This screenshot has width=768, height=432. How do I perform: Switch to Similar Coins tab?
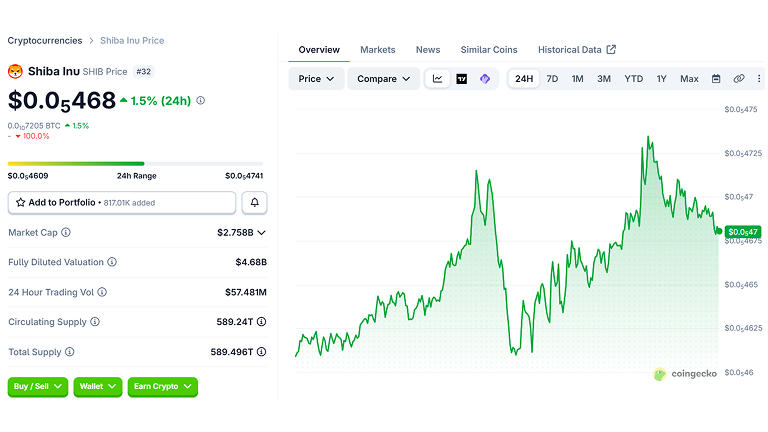pyautogui.click(x=489, y=50)
